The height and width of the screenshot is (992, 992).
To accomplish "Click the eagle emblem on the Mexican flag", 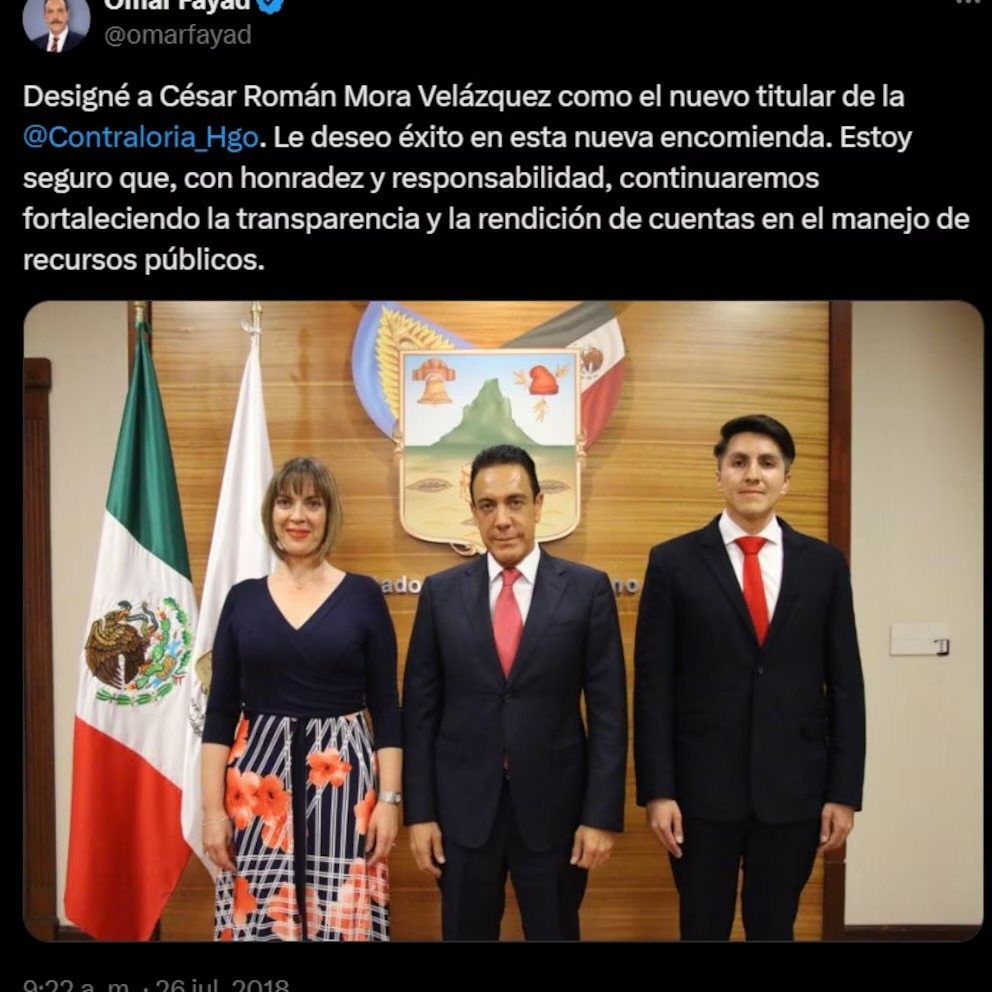I will click(x=139, y=651).
